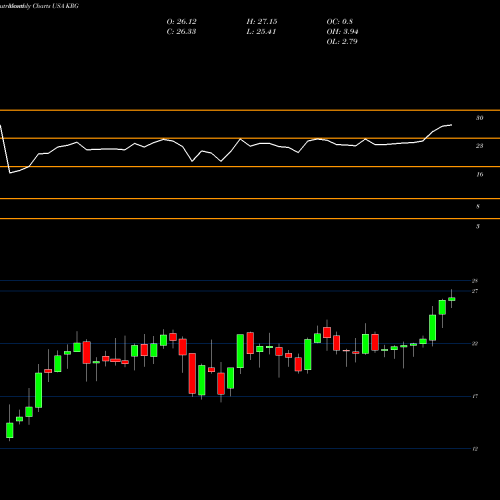The height and width of the screenshot is (500, 500).
Task: Click the '8' label on the indicator axis
Action: pyautogui.click(x=478, y=207)
